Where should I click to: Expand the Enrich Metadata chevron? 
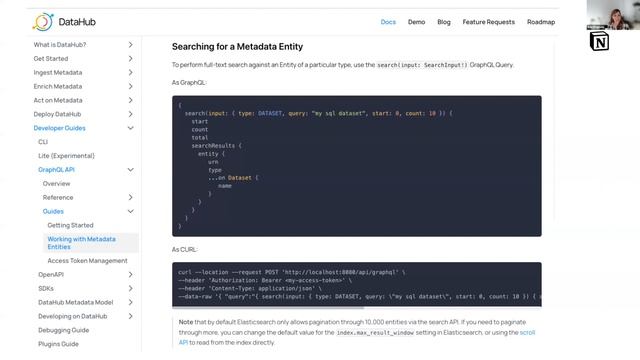point(130,86)
